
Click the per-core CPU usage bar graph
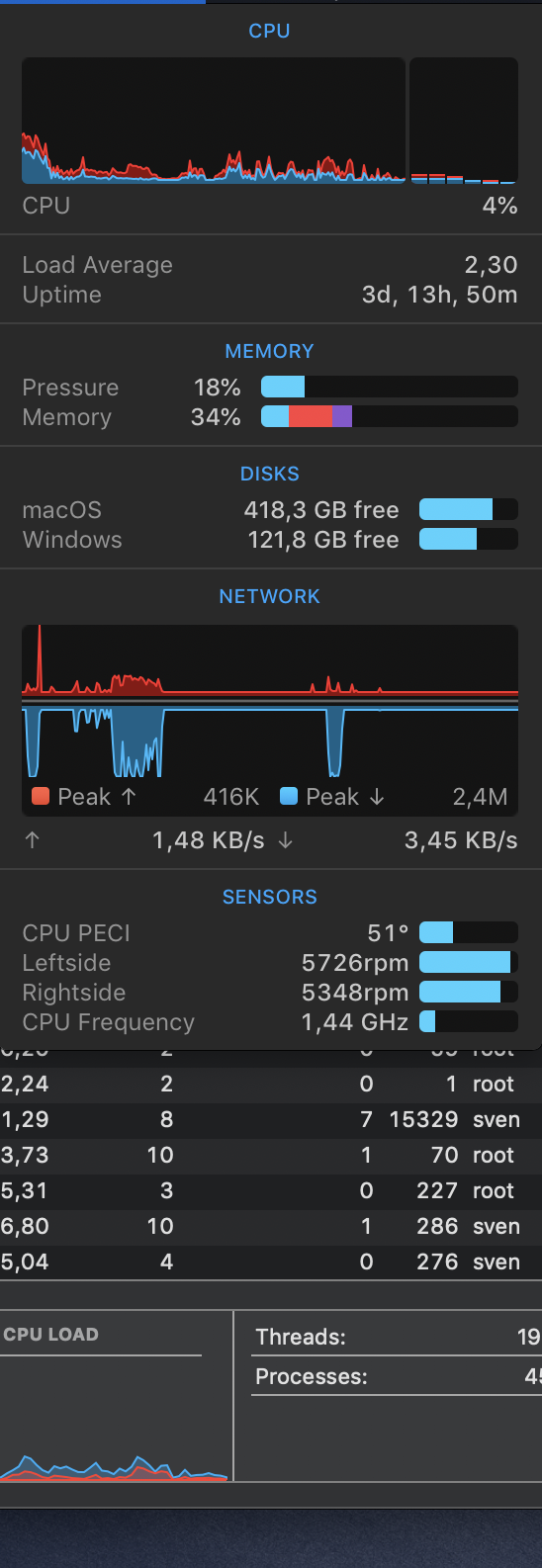464,121
